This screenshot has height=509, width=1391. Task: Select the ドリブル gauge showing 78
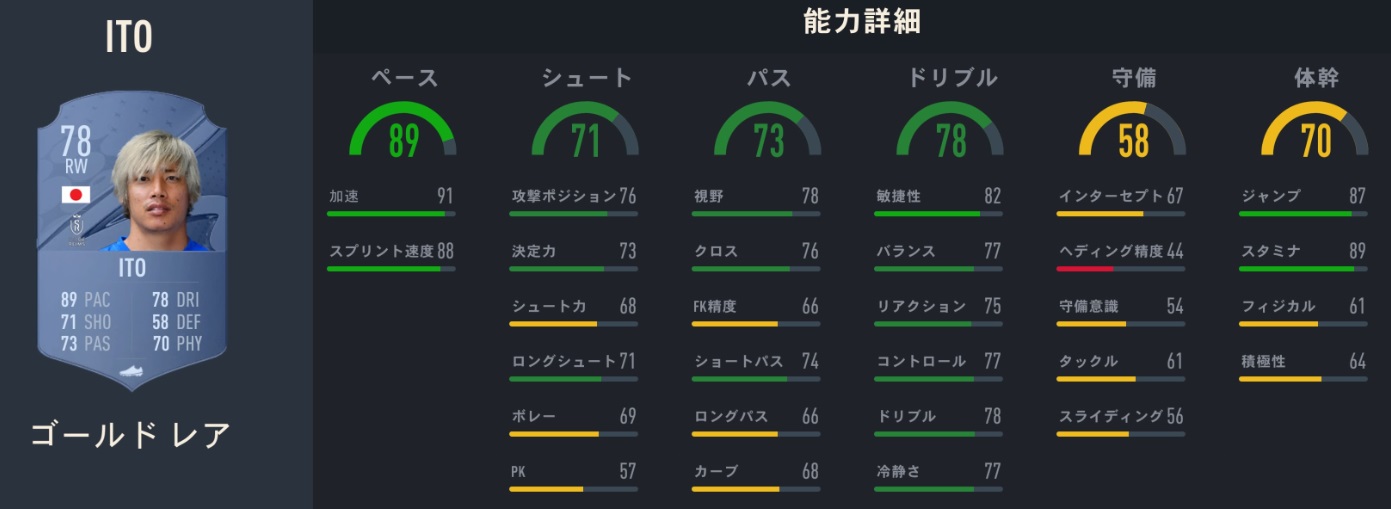tap(950, 132)
